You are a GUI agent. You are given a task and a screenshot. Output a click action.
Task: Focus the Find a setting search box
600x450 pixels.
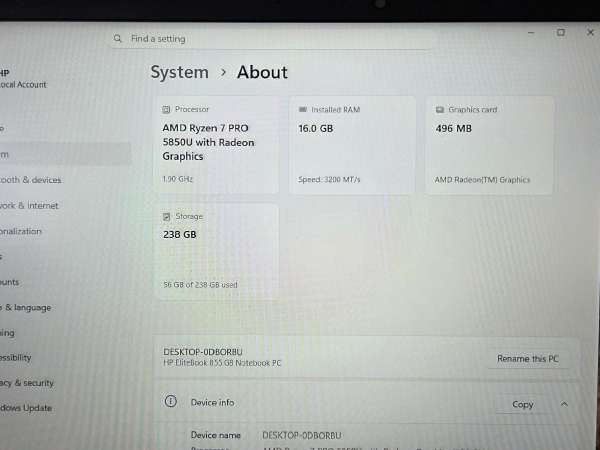tap(270, 39)
